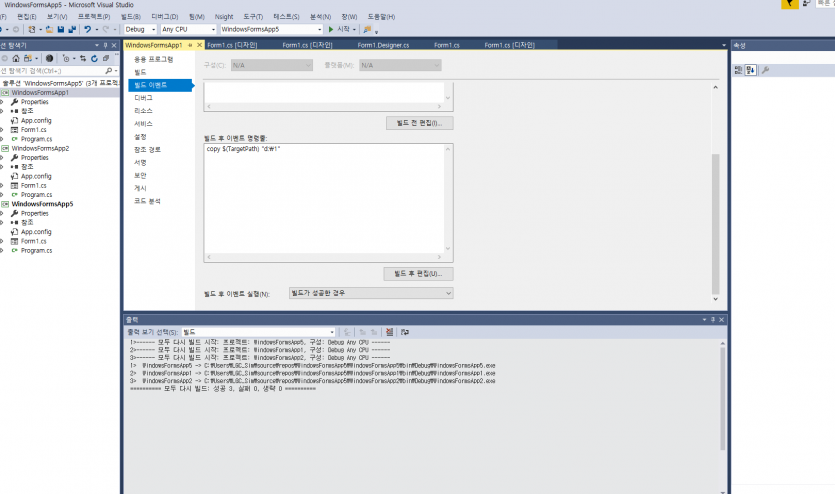Open the WindowsFormsApp5 startup project dropdown
The height and width of the screenshot is (494, 835).
point(320,29)
